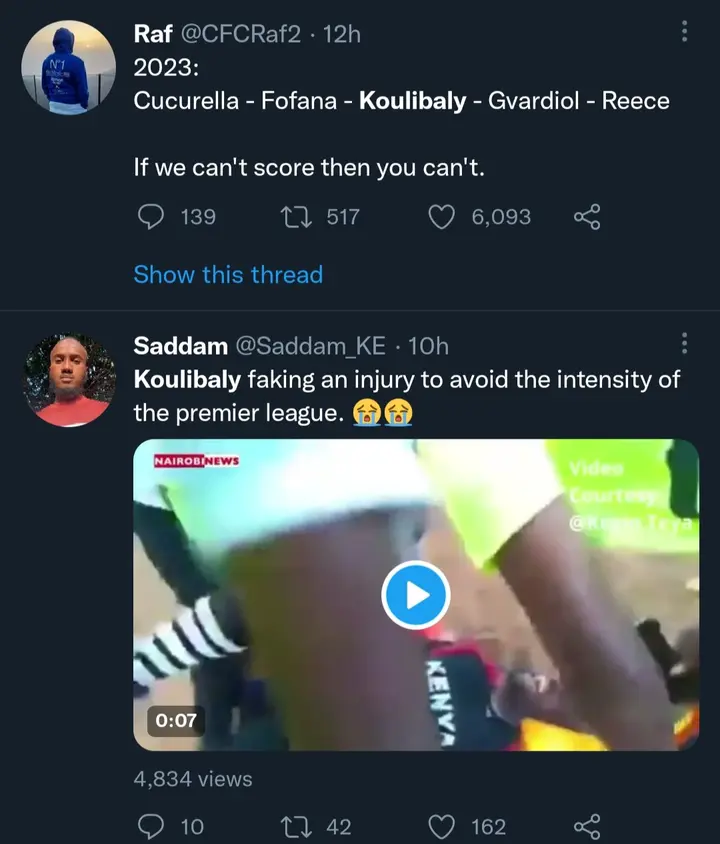Like Saddam's tweet with 162 likes

tap(442, 826)
